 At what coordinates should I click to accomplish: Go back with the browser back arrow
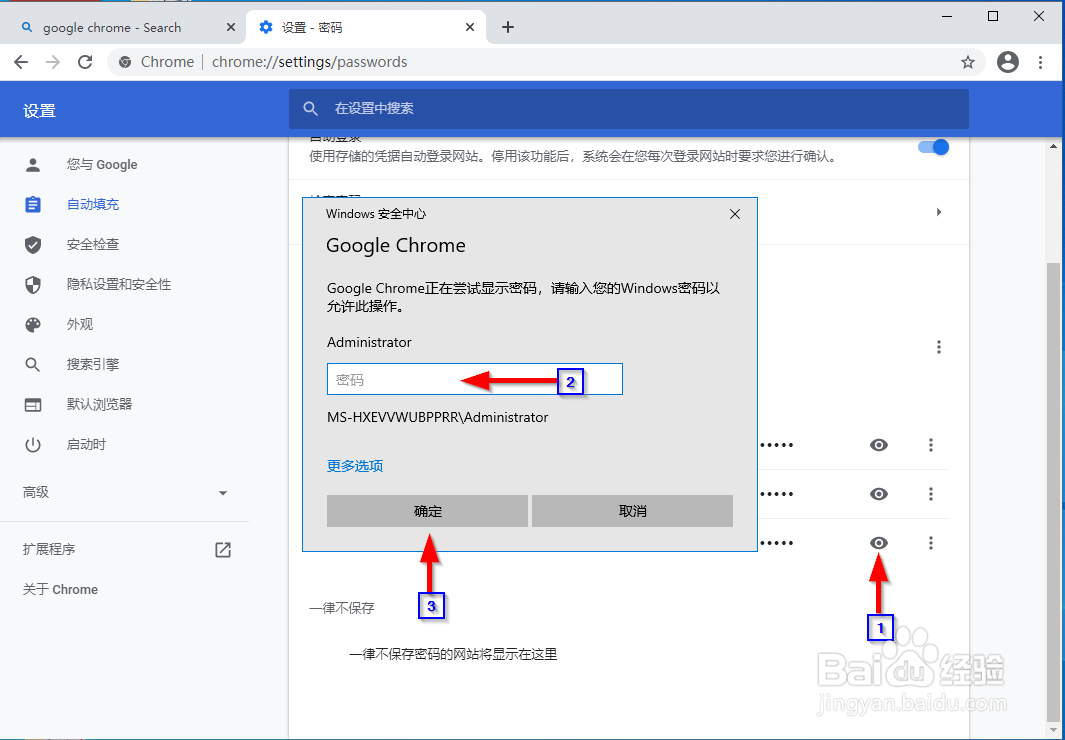pos(21,62)
